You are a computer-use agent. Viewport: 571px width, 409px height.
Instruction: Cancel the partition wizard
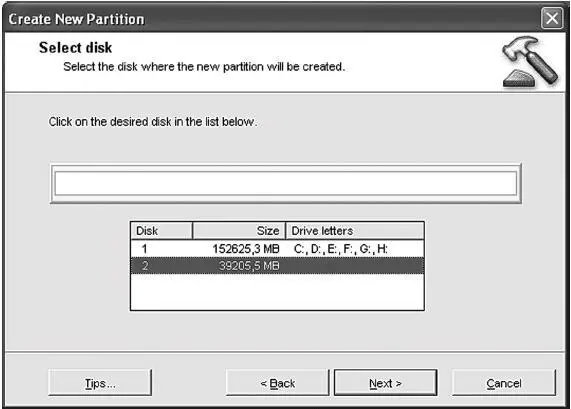[504, 383]
